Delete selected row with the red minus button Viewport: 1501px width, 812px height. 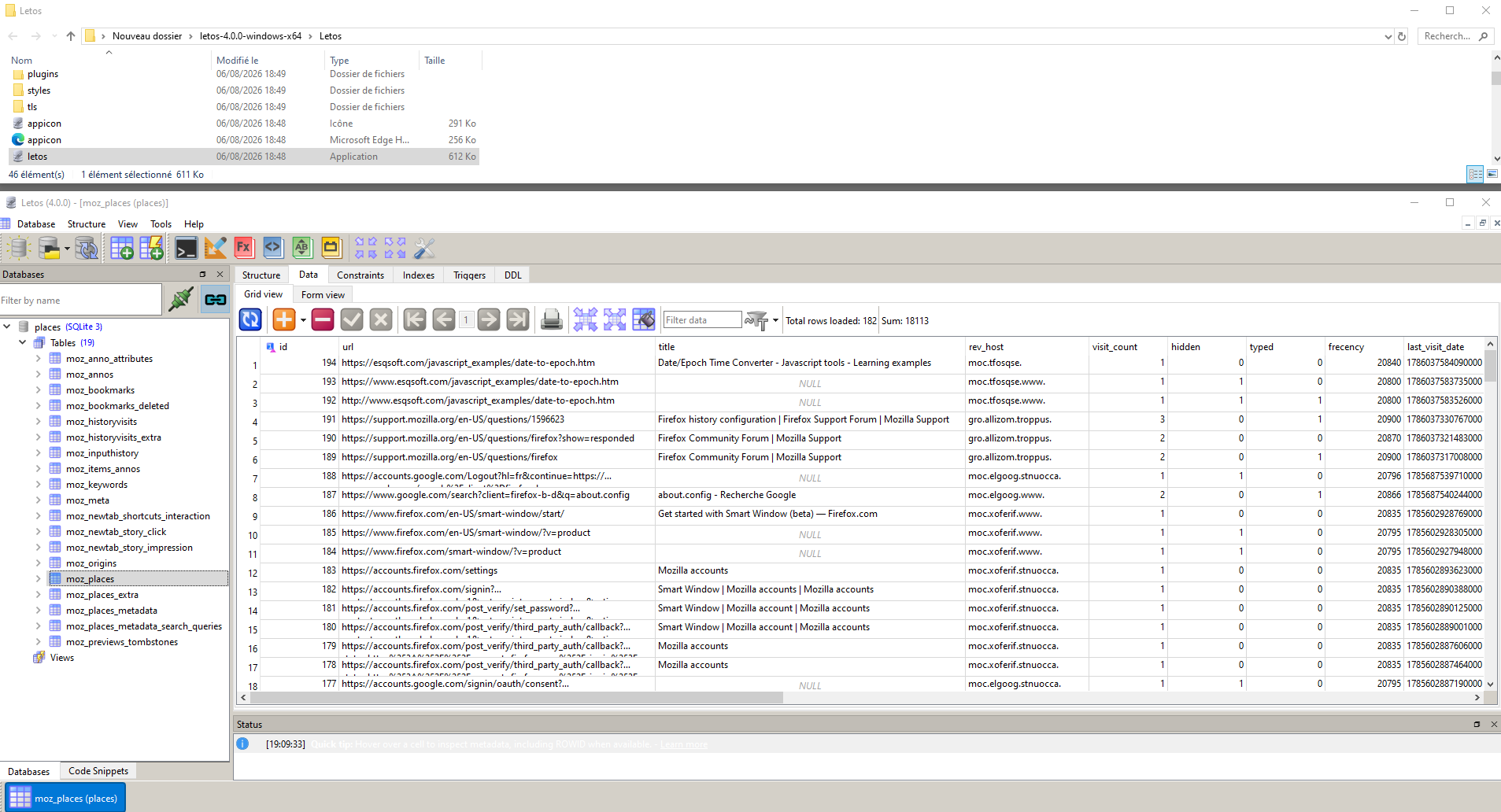[x=323, y=319]
